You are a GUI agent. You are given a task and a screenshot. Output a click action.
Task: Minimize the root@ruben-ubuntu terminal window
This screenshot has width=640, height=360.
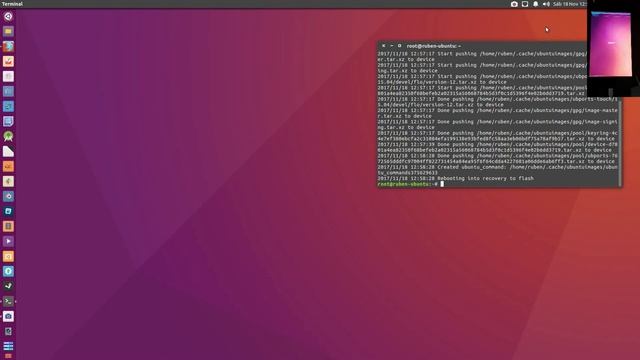tap(391, 46)
